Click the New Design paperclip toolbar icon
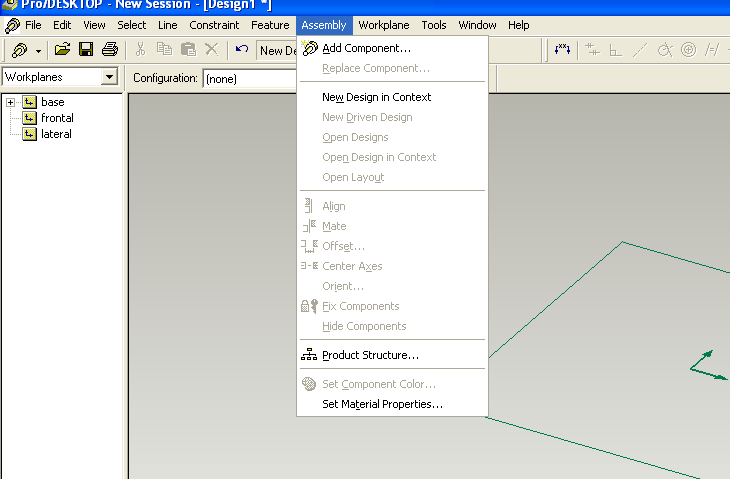Image resolution: width=730 pixels, height=479 pixels. pyautogui.click(x=20, y=50)
